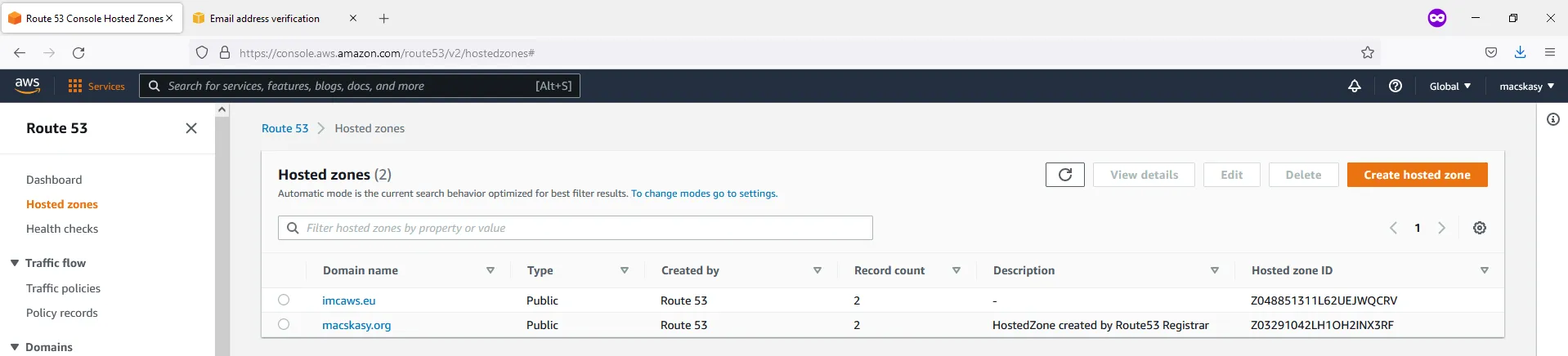Screen dimensions: 1568x356
Task: Click zone ID Z03291042LH1OH2INX3RF
Action: click(1322, 325)
